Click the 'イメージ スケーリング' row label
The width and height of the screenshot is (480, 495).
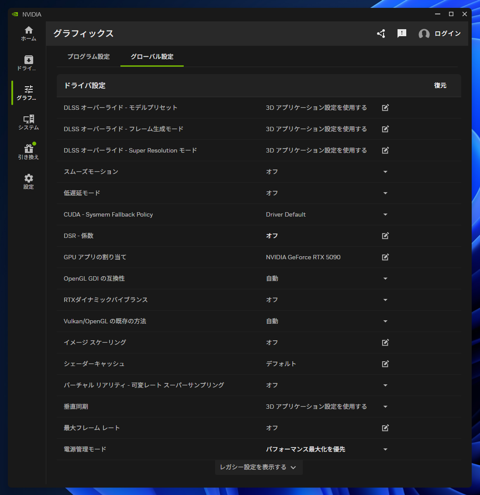95,342
